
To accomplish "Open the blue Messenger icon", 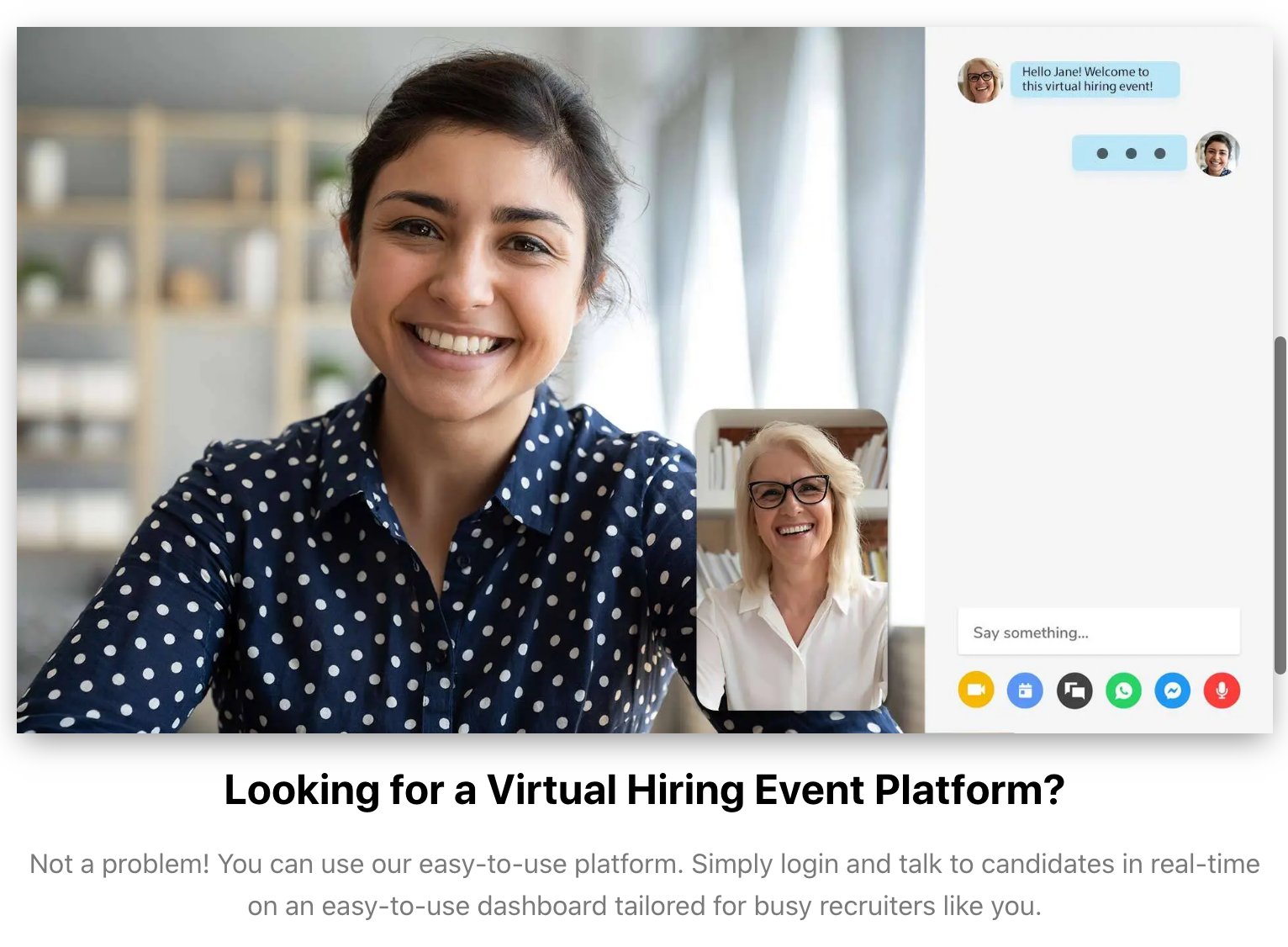I will pyautogui.click(x=1173, y=691).
